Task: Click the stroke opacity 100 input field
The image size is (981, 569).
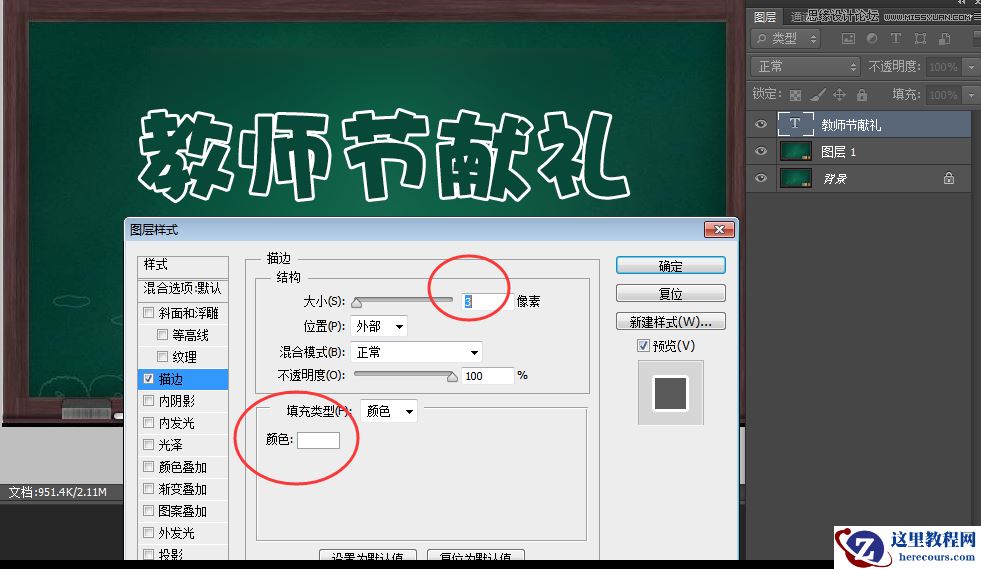Action: [488, 376]
